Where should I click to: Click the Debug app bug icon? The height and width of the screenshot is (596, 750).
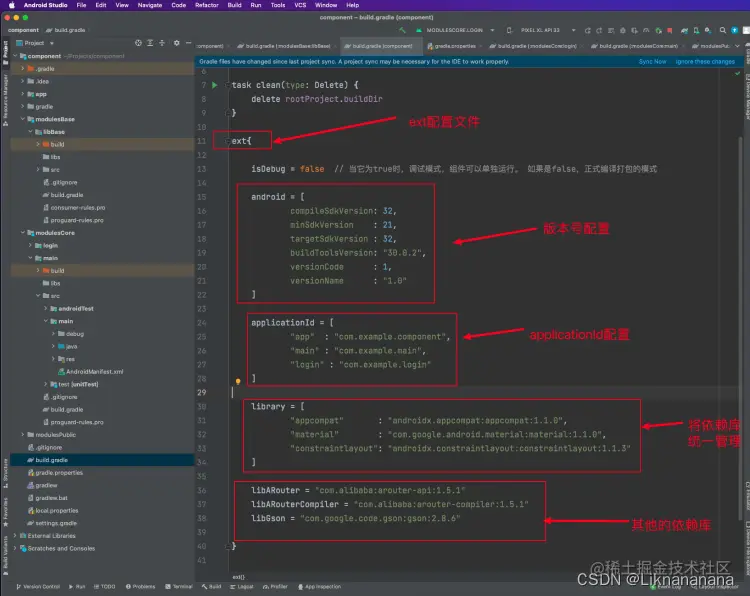click(x=623, y=30)
